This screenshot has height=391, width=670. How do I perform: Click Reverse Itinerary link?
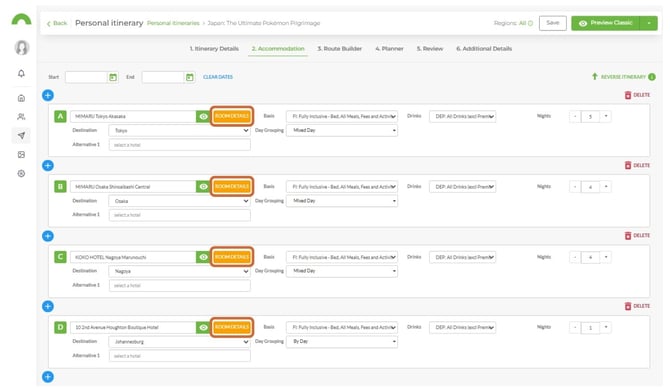tap(620, 77)
